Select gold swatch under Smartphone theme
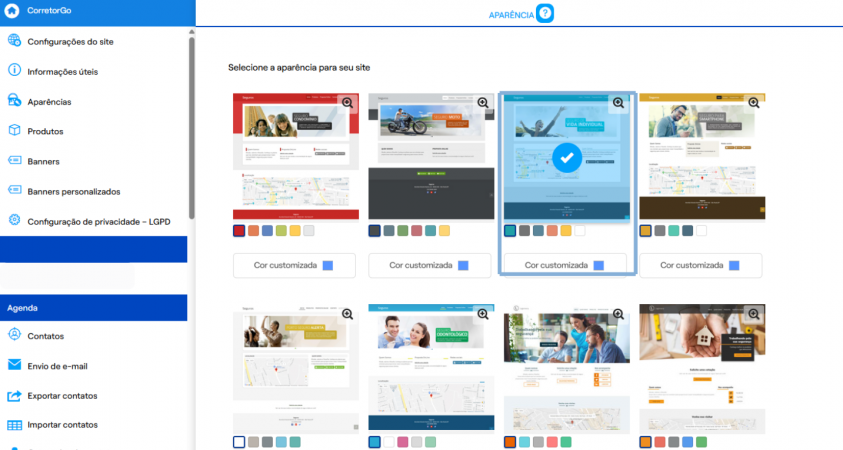843x450 pixels. coord(646,231)
